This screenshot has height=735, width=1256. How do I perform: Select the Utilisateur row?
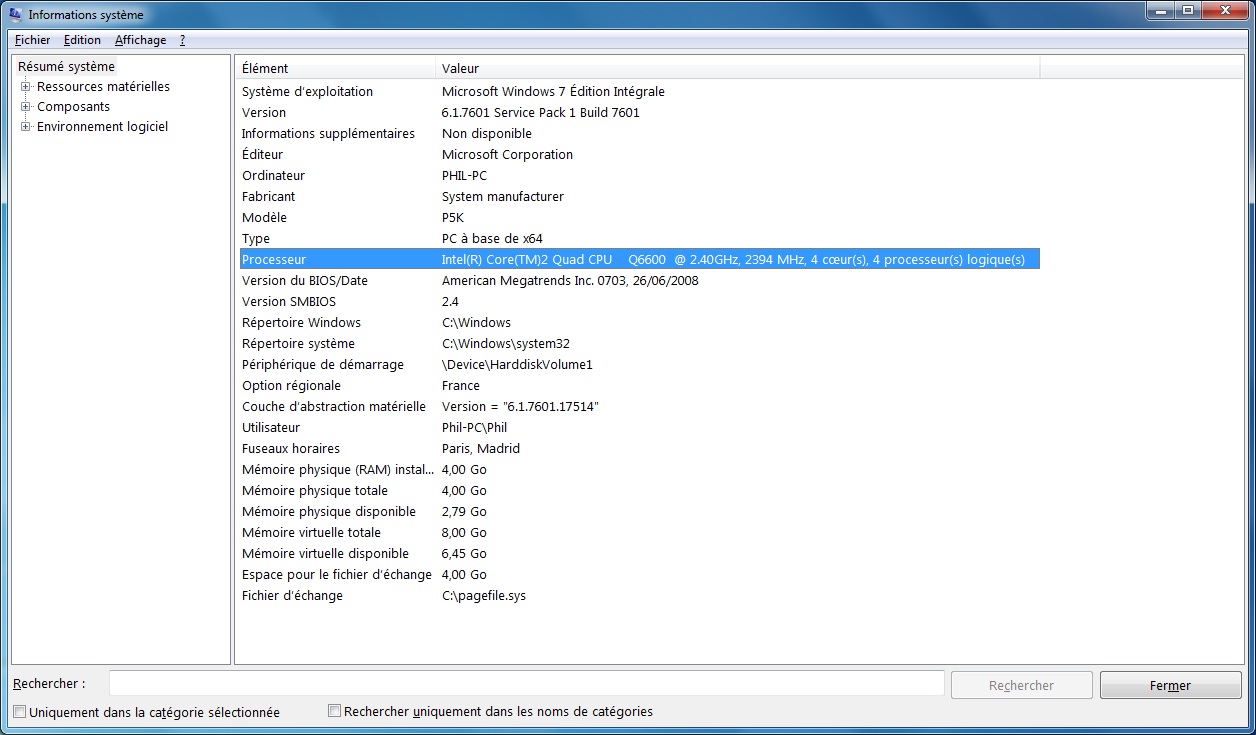click(x=638, y=427)
